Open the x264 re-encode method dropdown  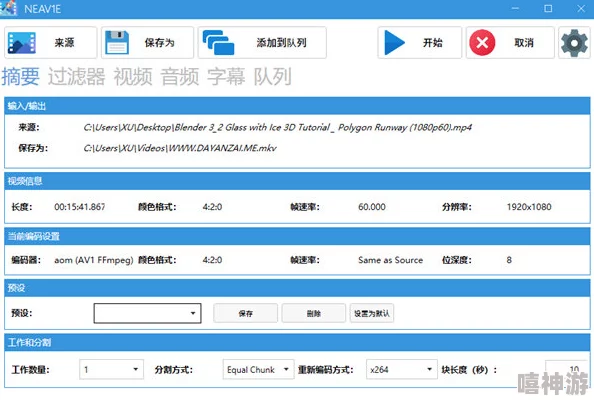[x=402, y=369]
